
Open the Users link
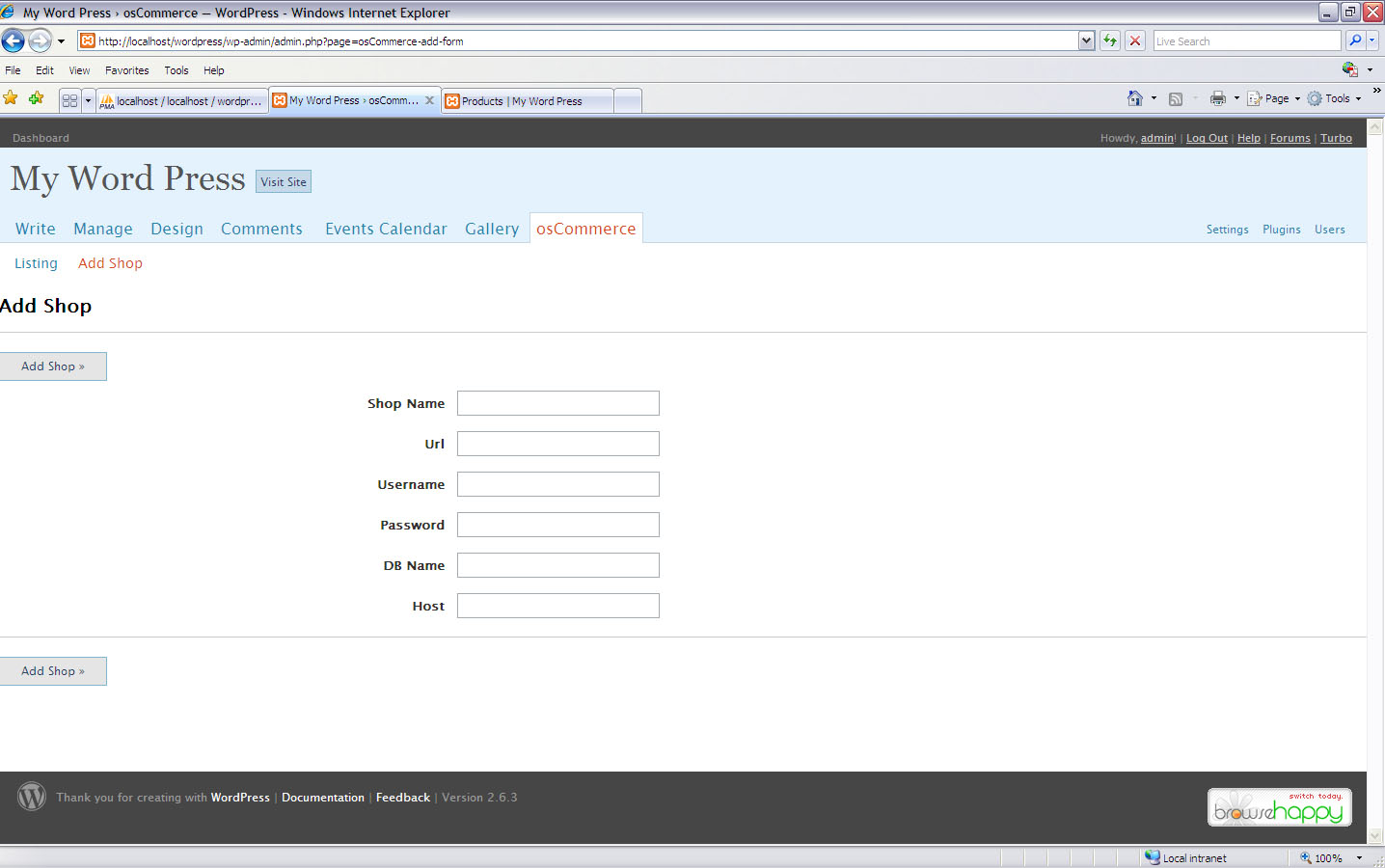(x=1330, y=230)
